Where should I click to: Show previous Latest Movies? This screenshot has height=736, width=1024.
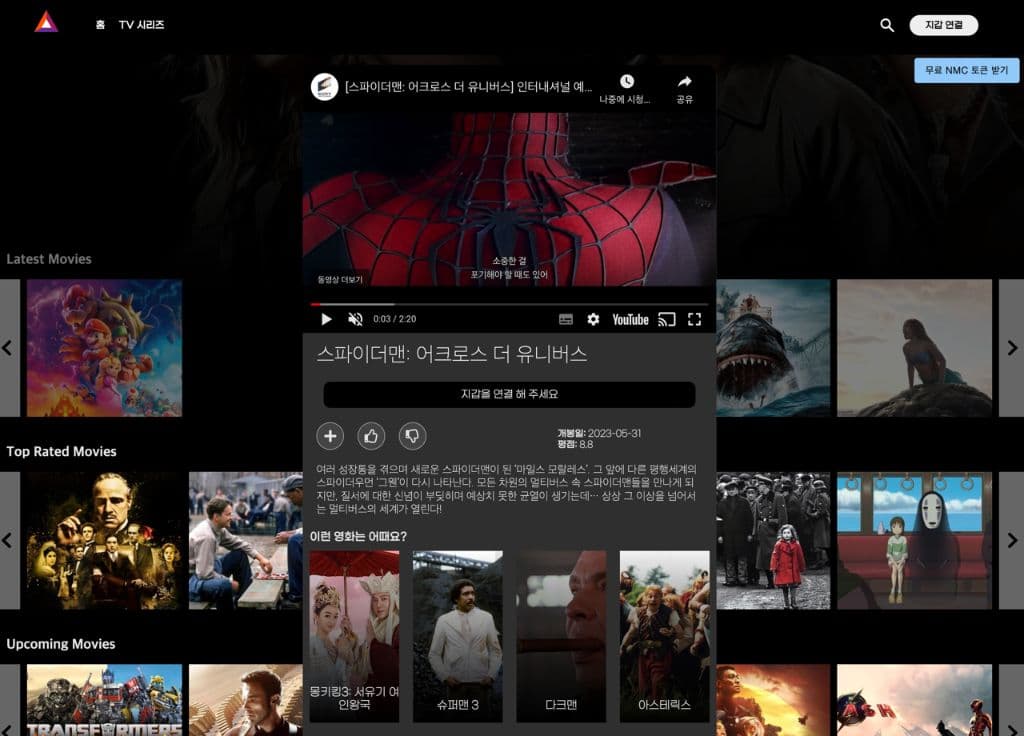pos(9,348)
